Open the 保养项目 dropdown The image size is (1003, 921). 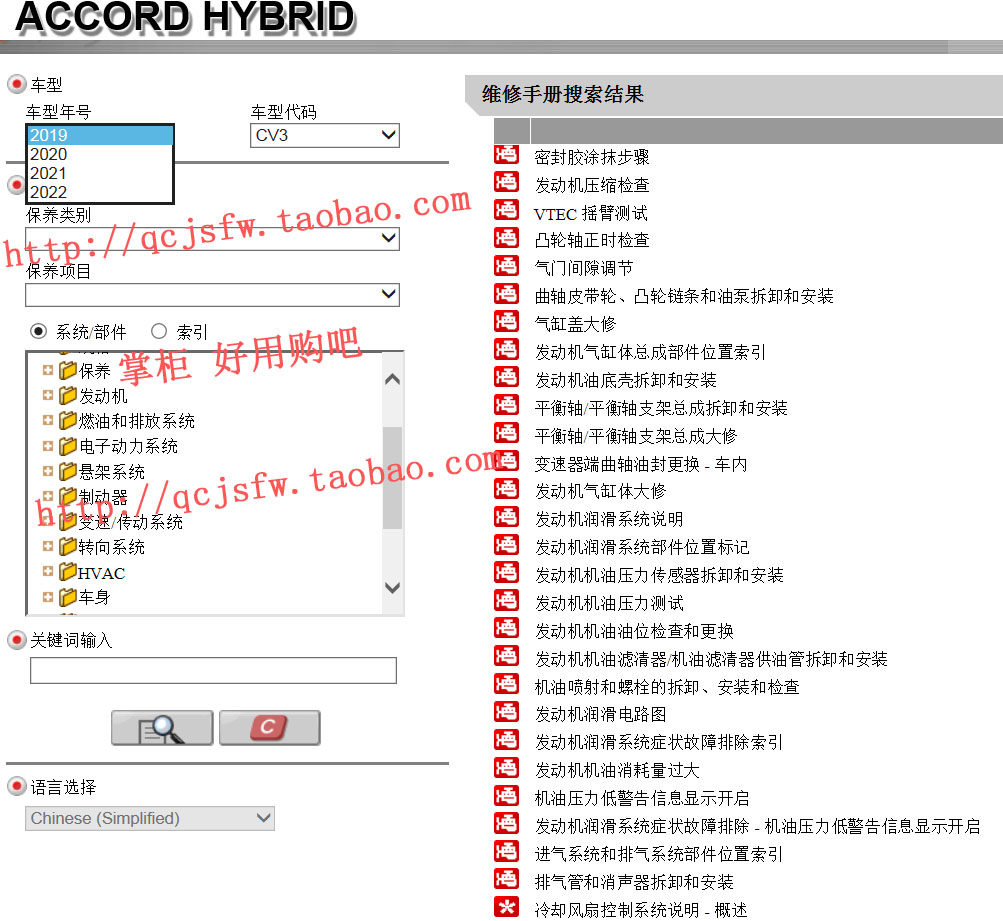point(212,294)
